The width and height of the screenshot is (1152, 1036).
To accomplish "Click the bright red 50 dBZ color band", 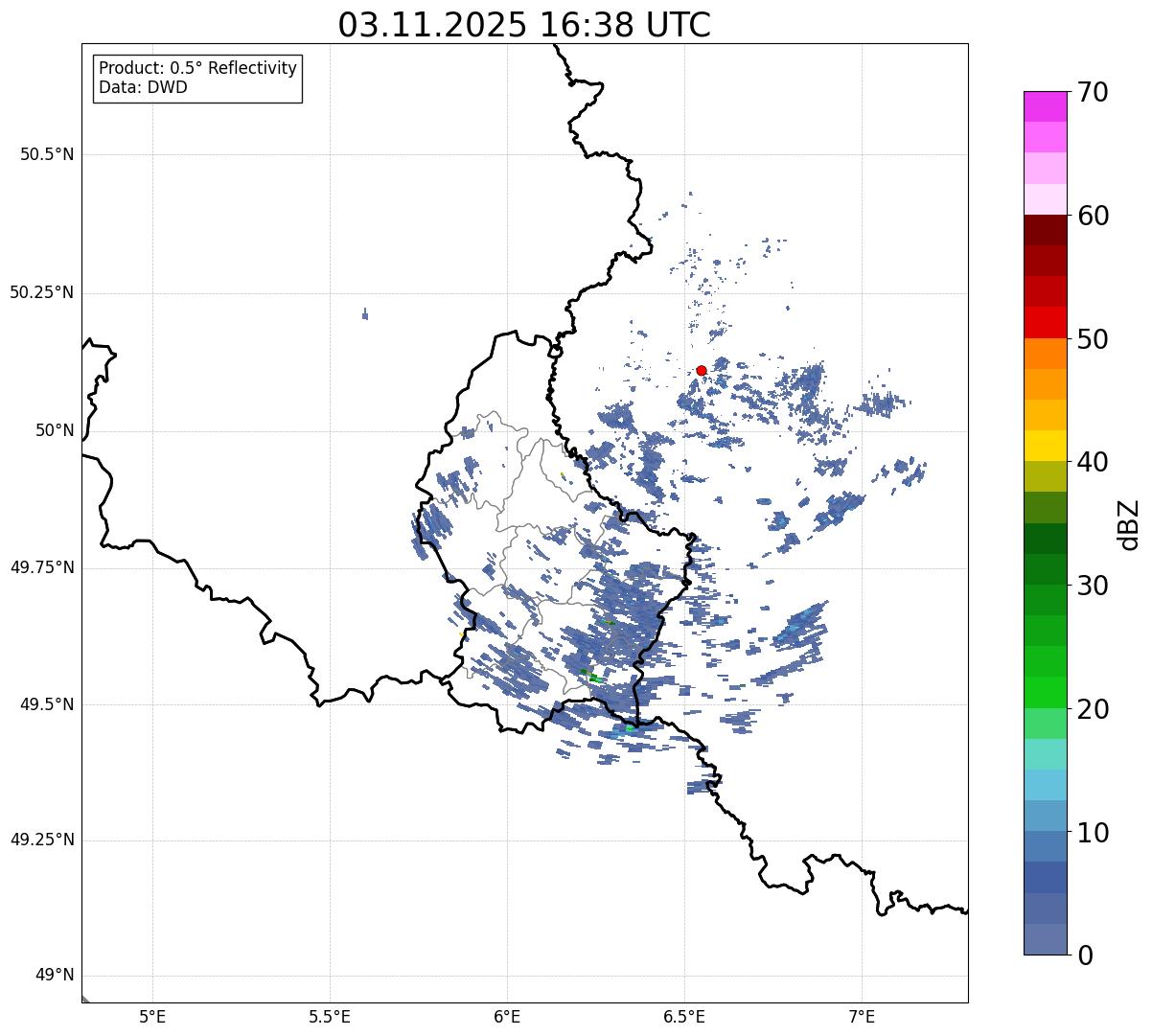I will click(1045, 322).
